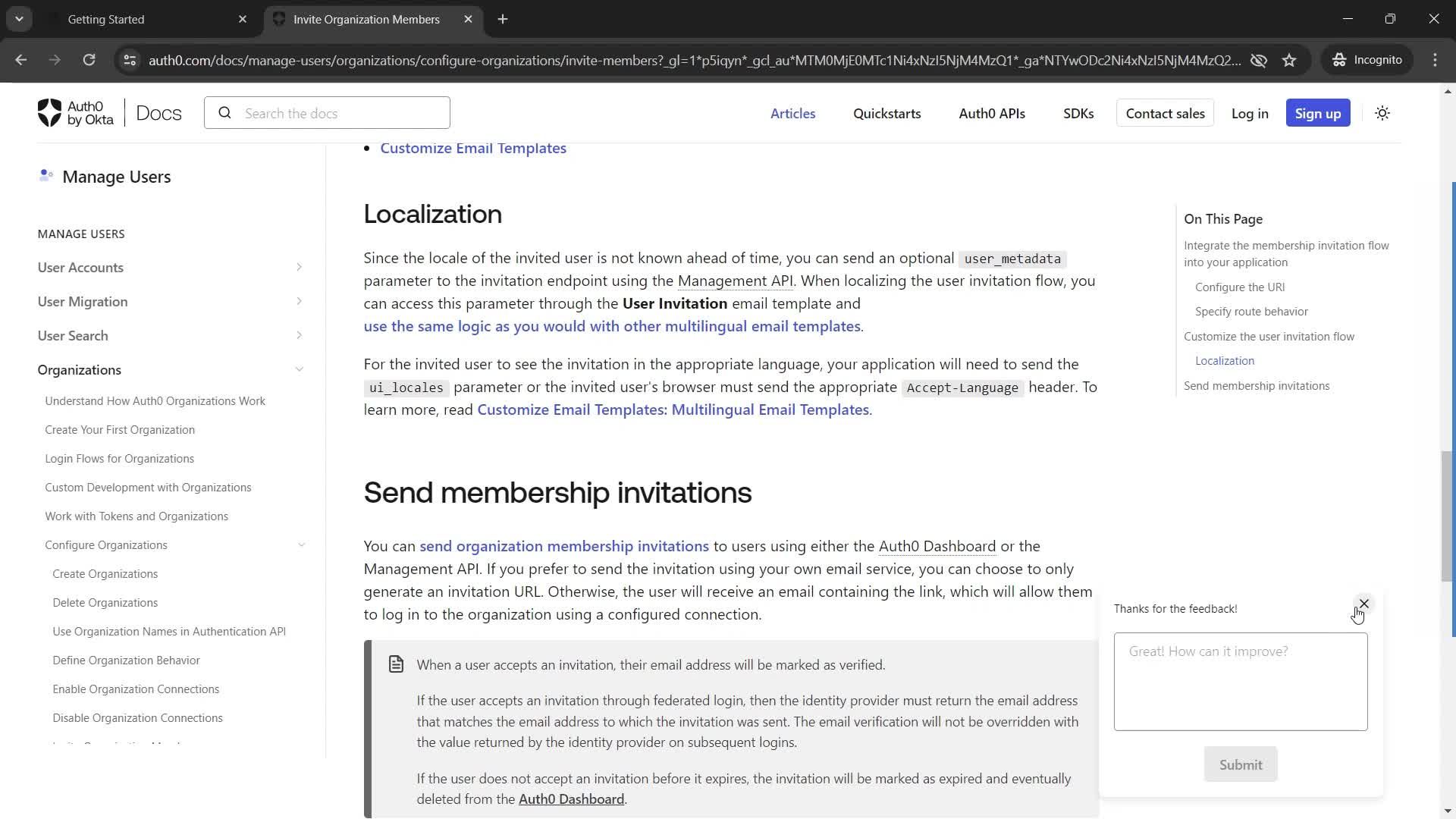Go back with the browser back arrow
1456x819 pixels.
pyautogui.click(x=21, y=60)
